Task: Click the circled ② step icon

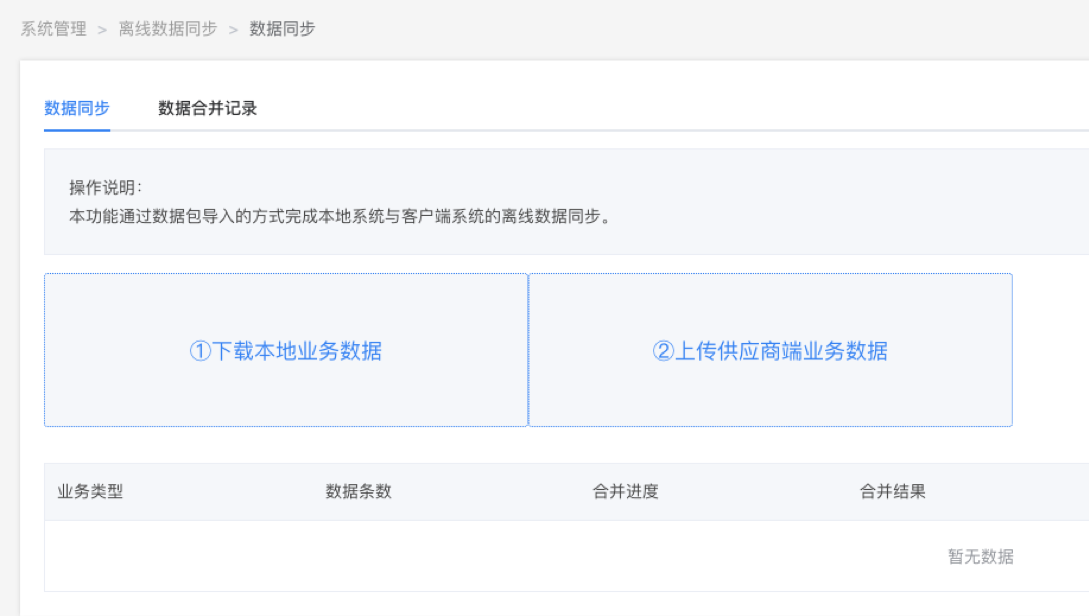Action: tap(663, 351)
